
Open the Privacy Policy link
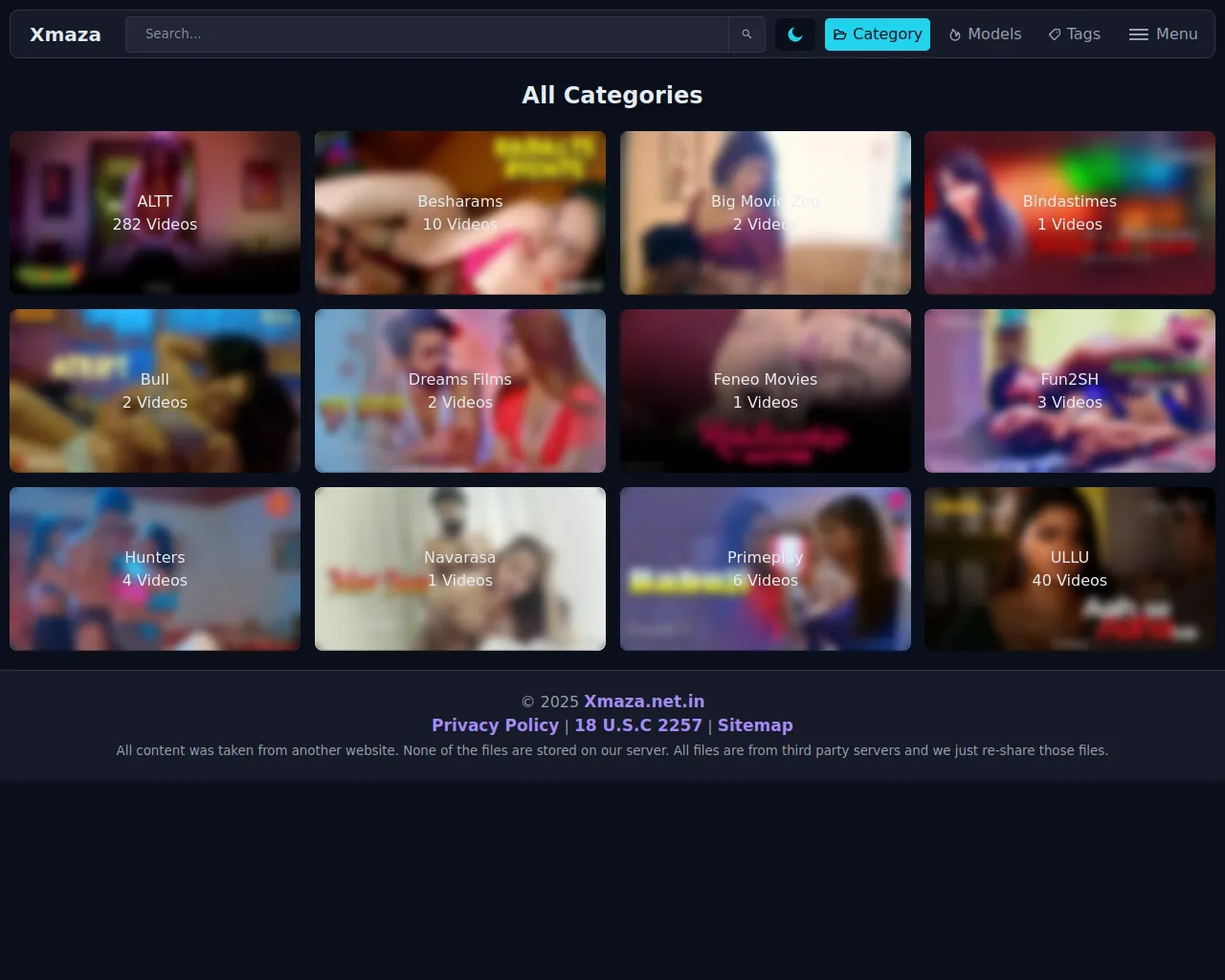point(495,725)
